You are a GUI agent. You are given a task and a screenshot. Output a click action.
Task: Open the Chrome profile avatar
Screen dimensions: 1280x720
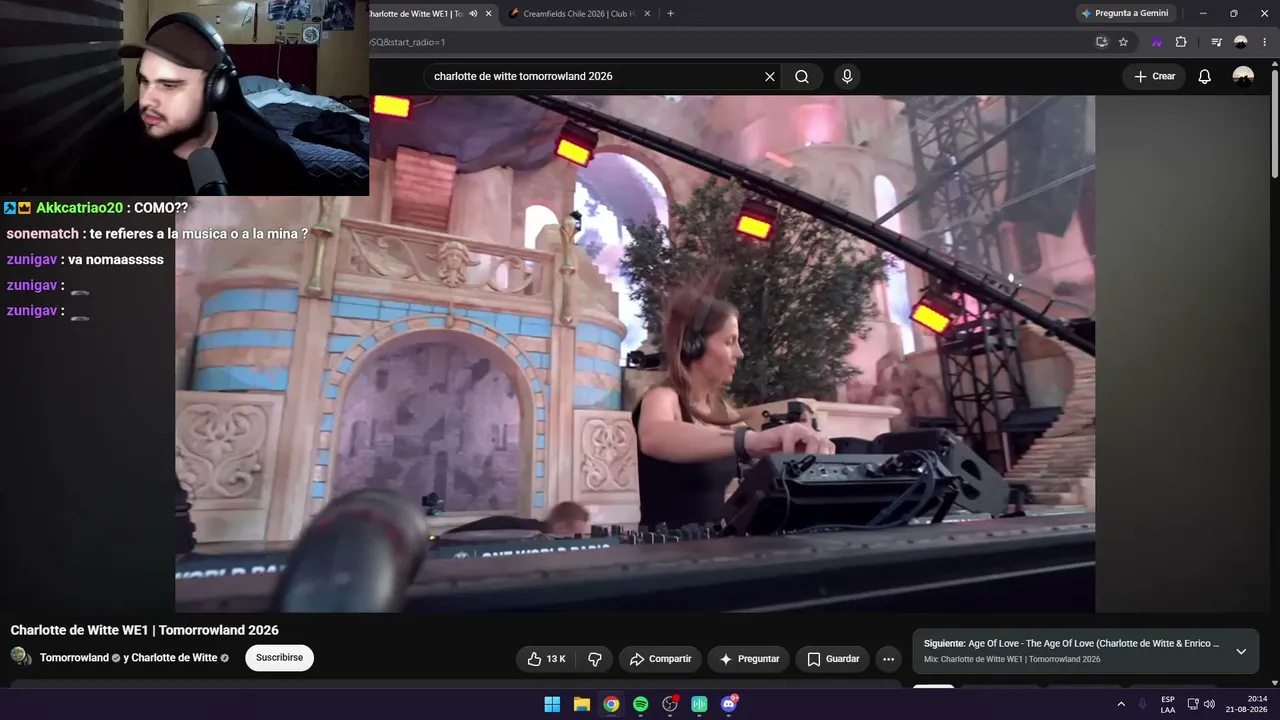click(x=1241, y=42)
